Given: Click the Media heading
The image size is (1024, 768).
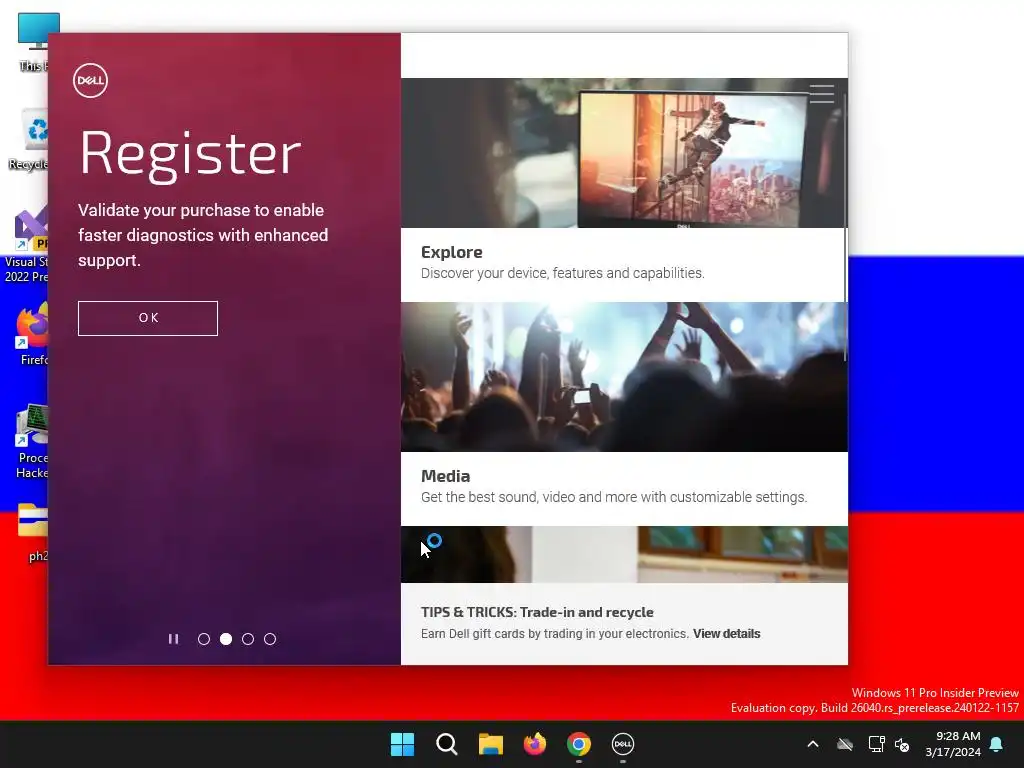Looking at the screenshot, I should [x=445, y=476].
